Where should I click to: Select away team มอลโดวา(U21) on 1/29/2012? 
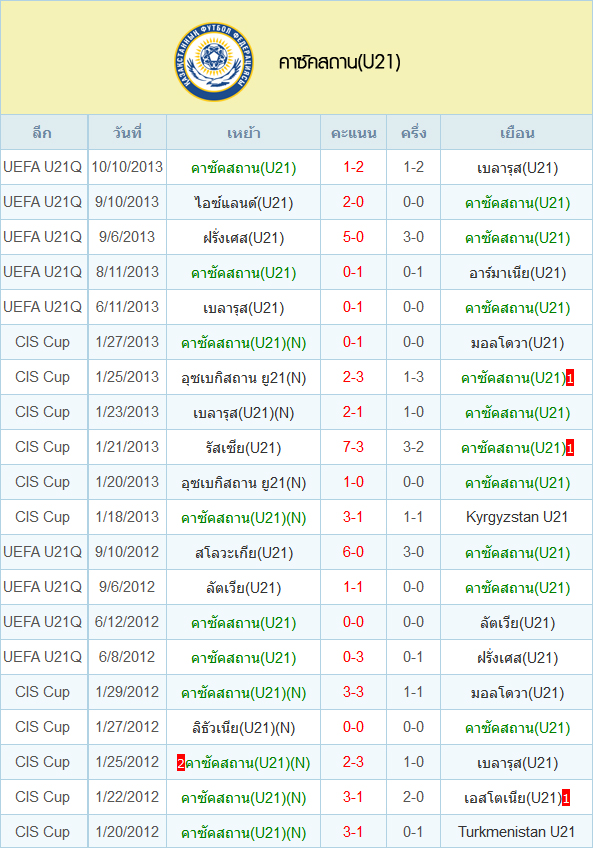tap(517, 692)
